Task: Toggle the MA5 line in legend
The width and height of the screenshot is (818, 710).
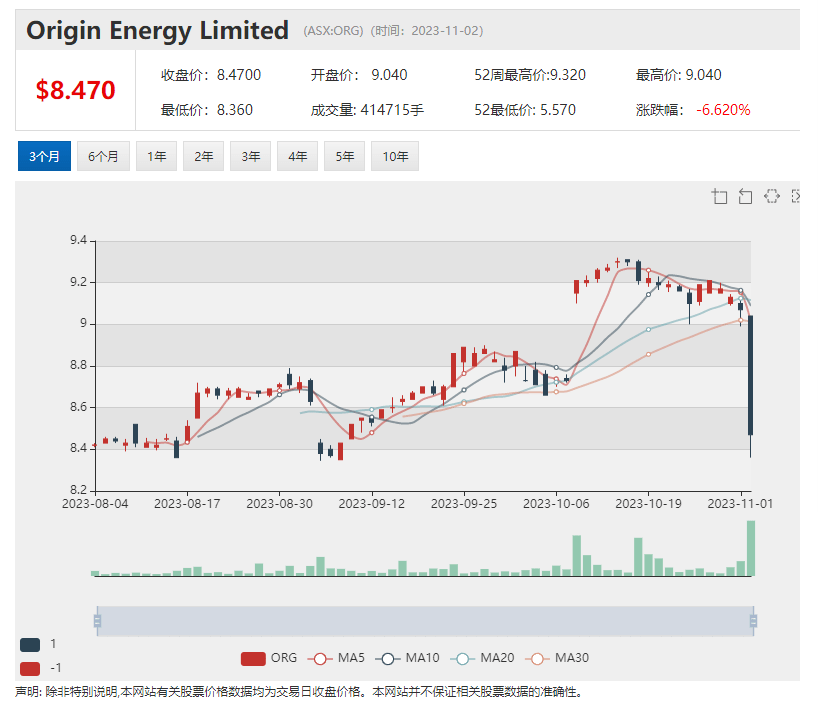Action: (x=338, y=658)
